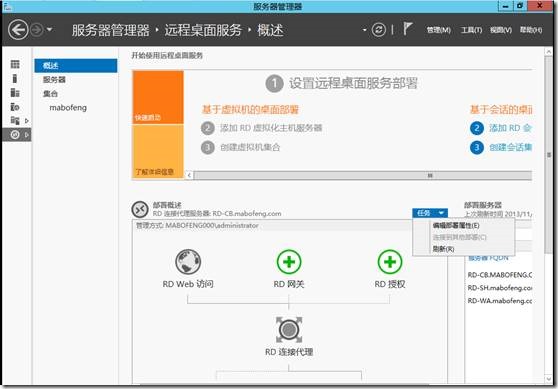The width and height of the screenshot is (558, 389).
Task: Select server RD-CB.MABOFENG row
Action: (500, 275)
